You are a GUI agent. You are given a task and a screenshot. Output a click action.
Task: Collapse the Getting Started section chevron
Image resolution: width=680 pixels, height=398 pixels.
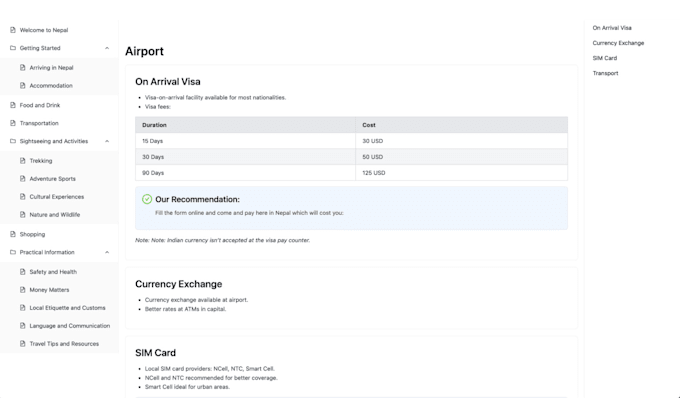coord(107,48)
